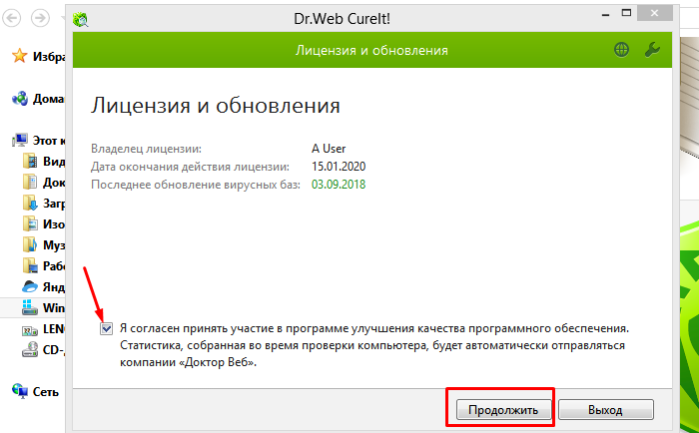Click the Продолжить button

(503, 409)
